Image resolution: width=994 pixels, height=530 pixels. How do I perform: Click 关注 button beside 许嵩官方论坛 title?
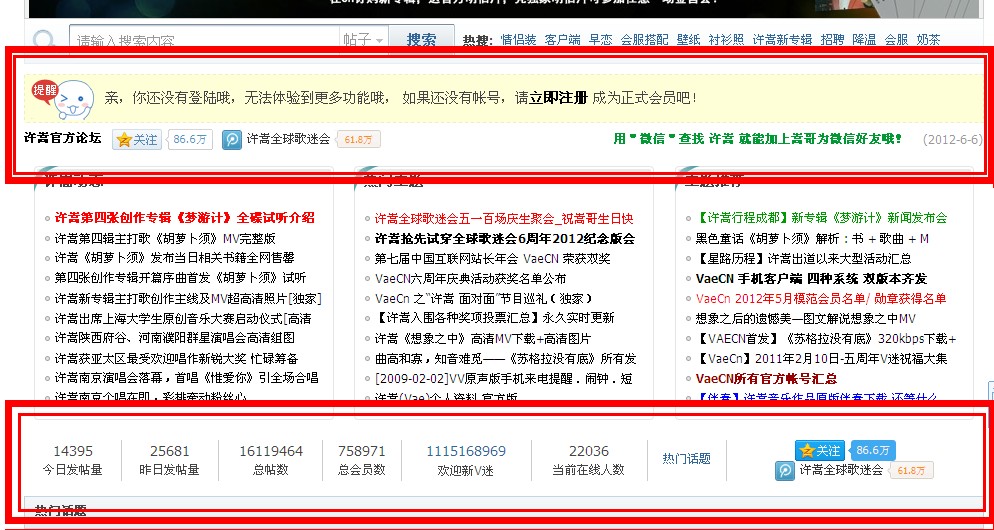point(137,139)
